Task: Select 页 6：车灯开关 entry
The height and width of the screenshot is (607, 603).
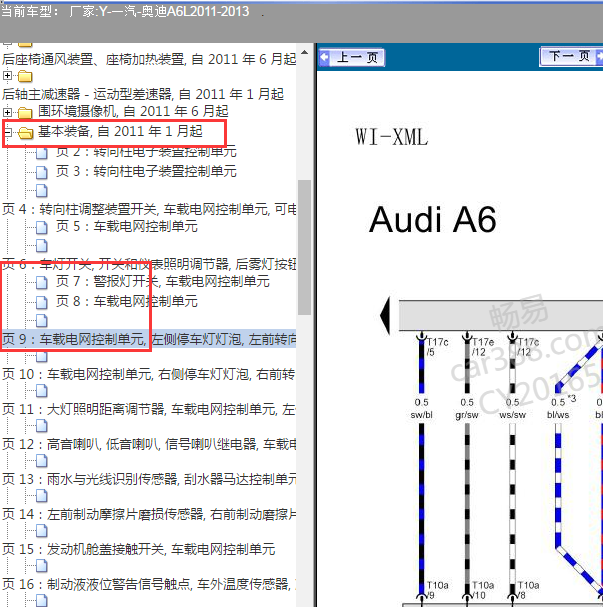Action: (x=149, y=264)
